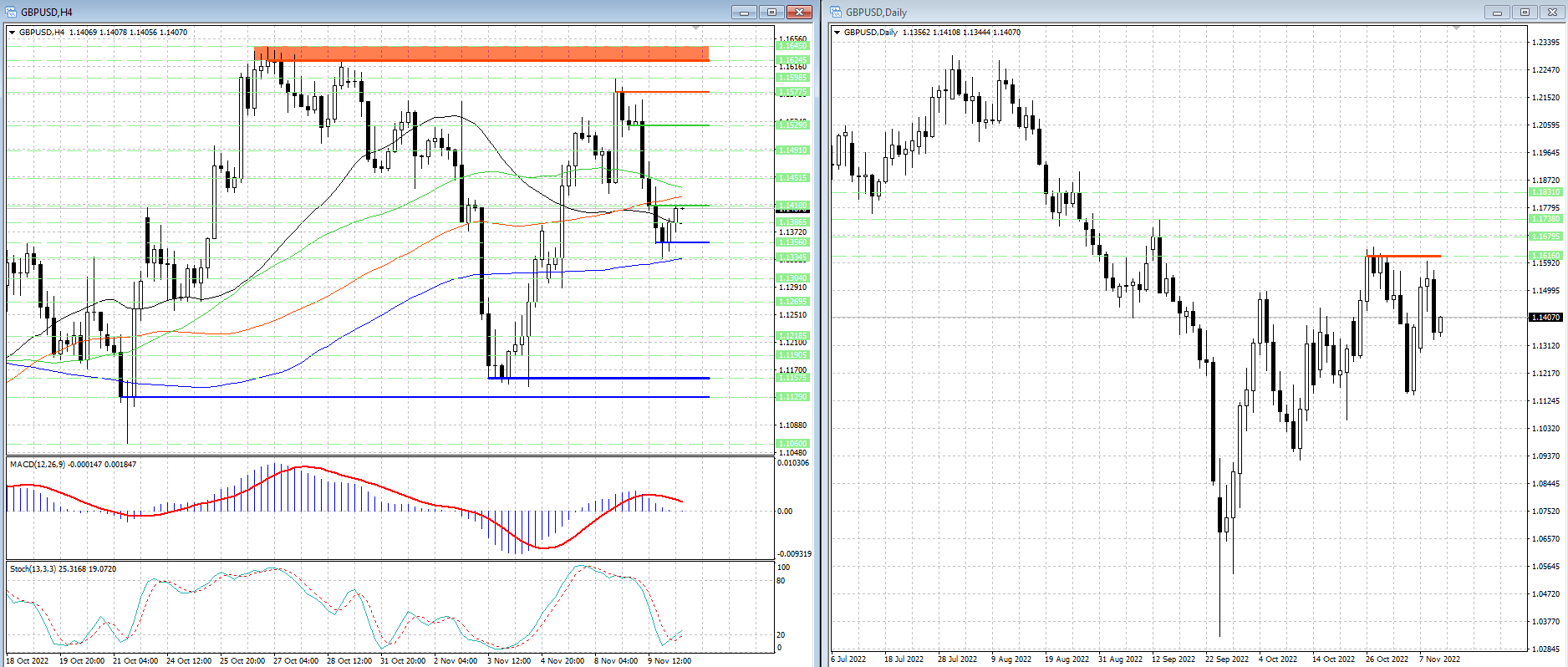Click the Stoch(13,3,3) indicator label

33,569
